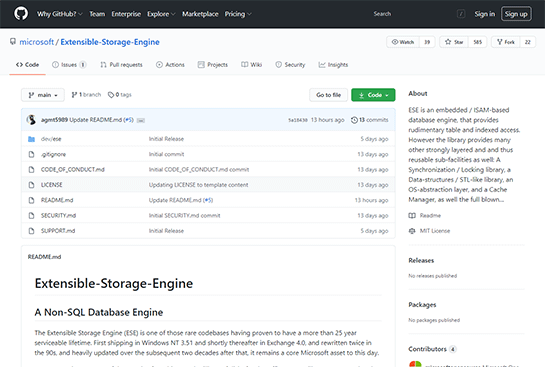Click the folder icon for dev/ese
This screenshot has height=367, width=545.
(x=31, y=139)
